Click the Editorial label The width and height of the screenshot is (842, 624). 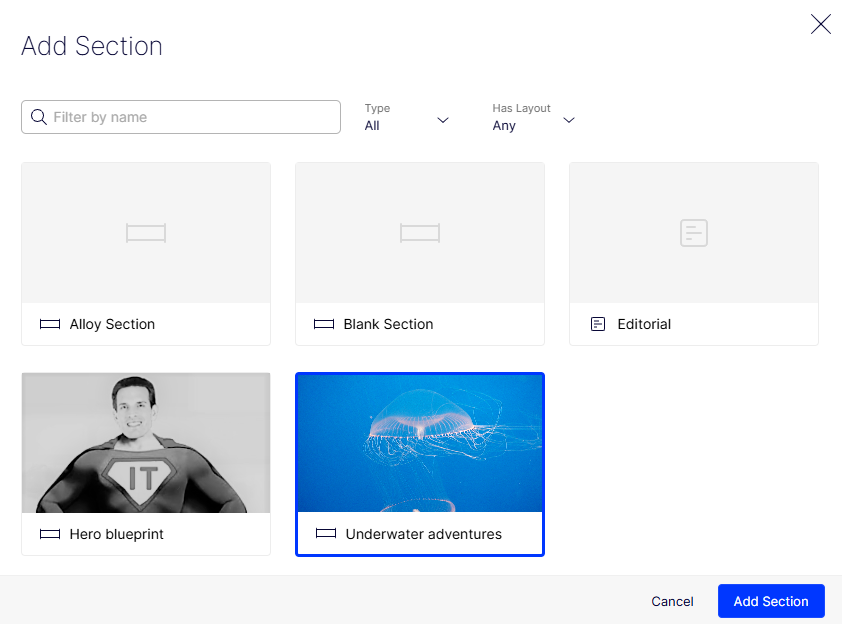pos(644,324)
